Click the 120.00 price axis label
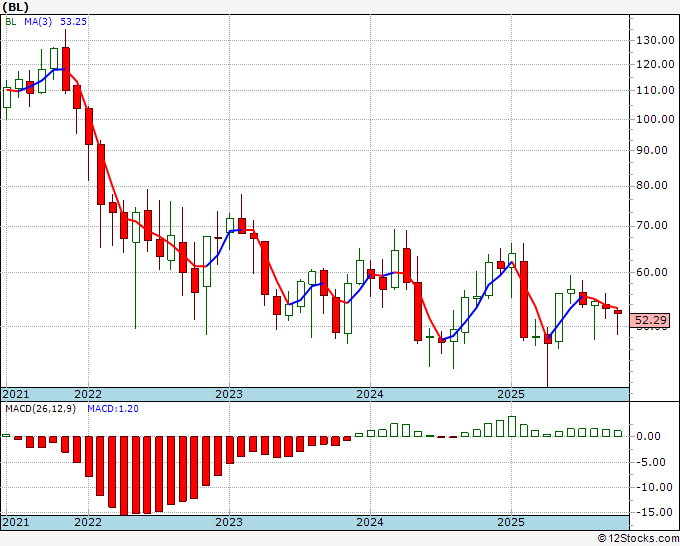This screenshot has height=546, width=680. pyautogui.click(x=655, y=64)
